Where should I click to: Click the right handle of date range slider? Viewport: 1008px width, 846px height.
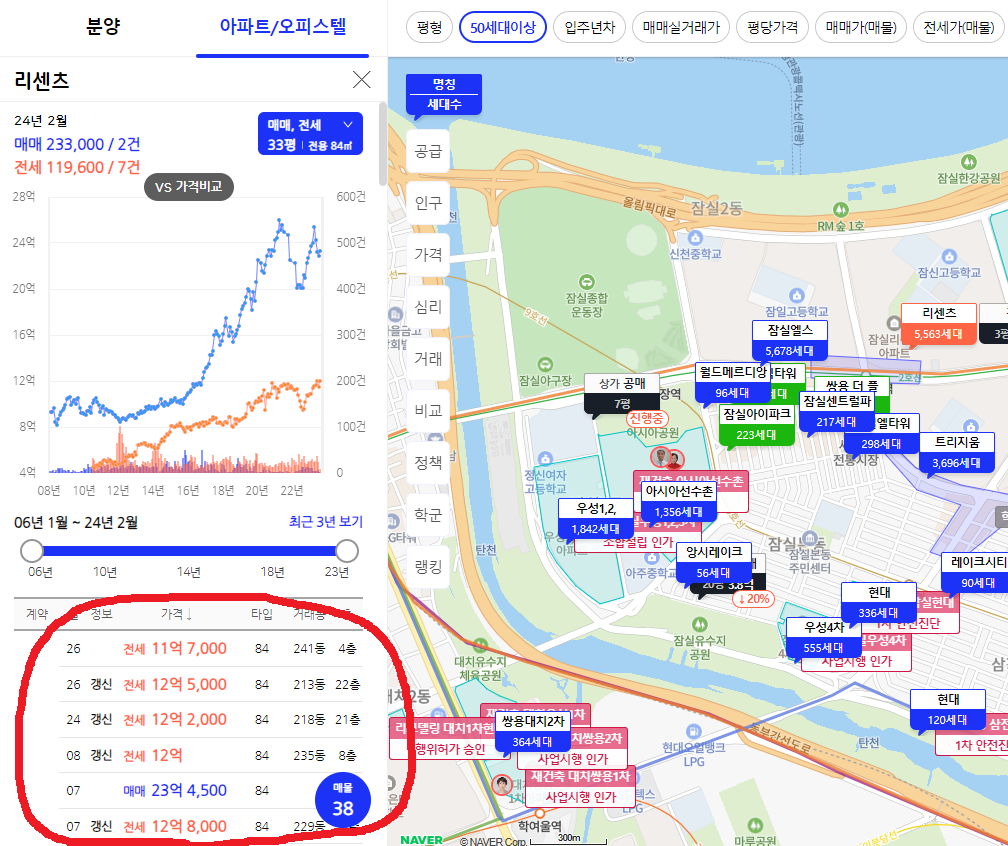pos(347,551)
